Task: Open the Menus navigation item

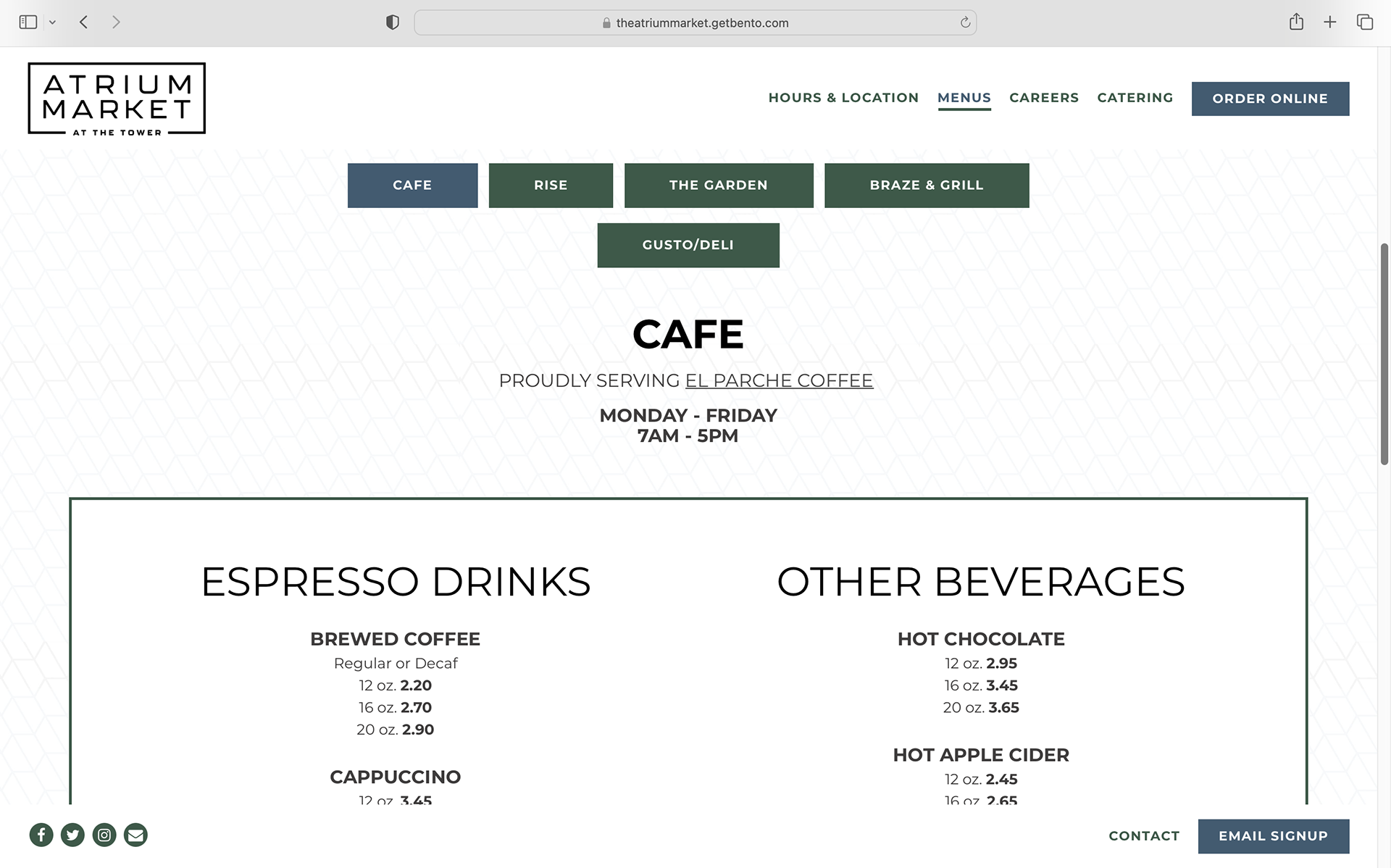Action: [x=964, y=98]
